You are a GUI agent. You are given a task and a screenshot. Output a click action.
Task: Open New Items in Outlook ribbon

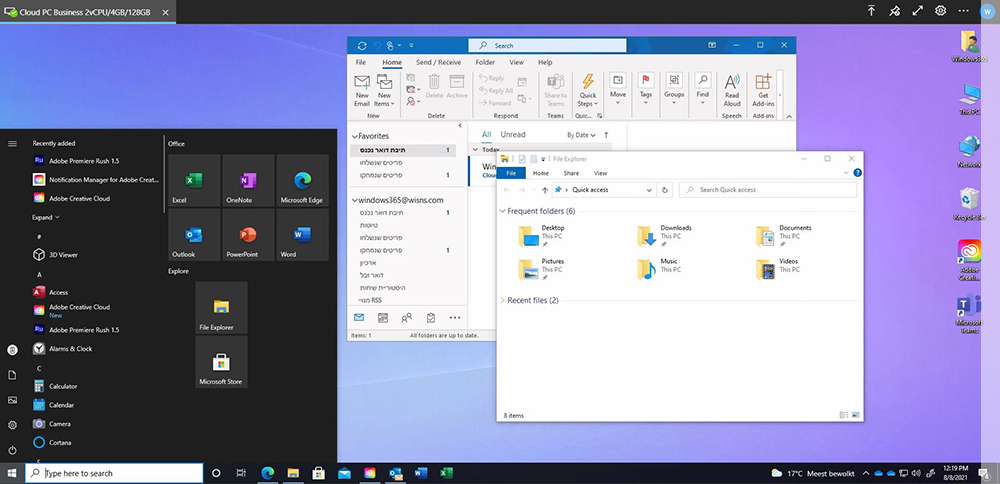[384, 91]
